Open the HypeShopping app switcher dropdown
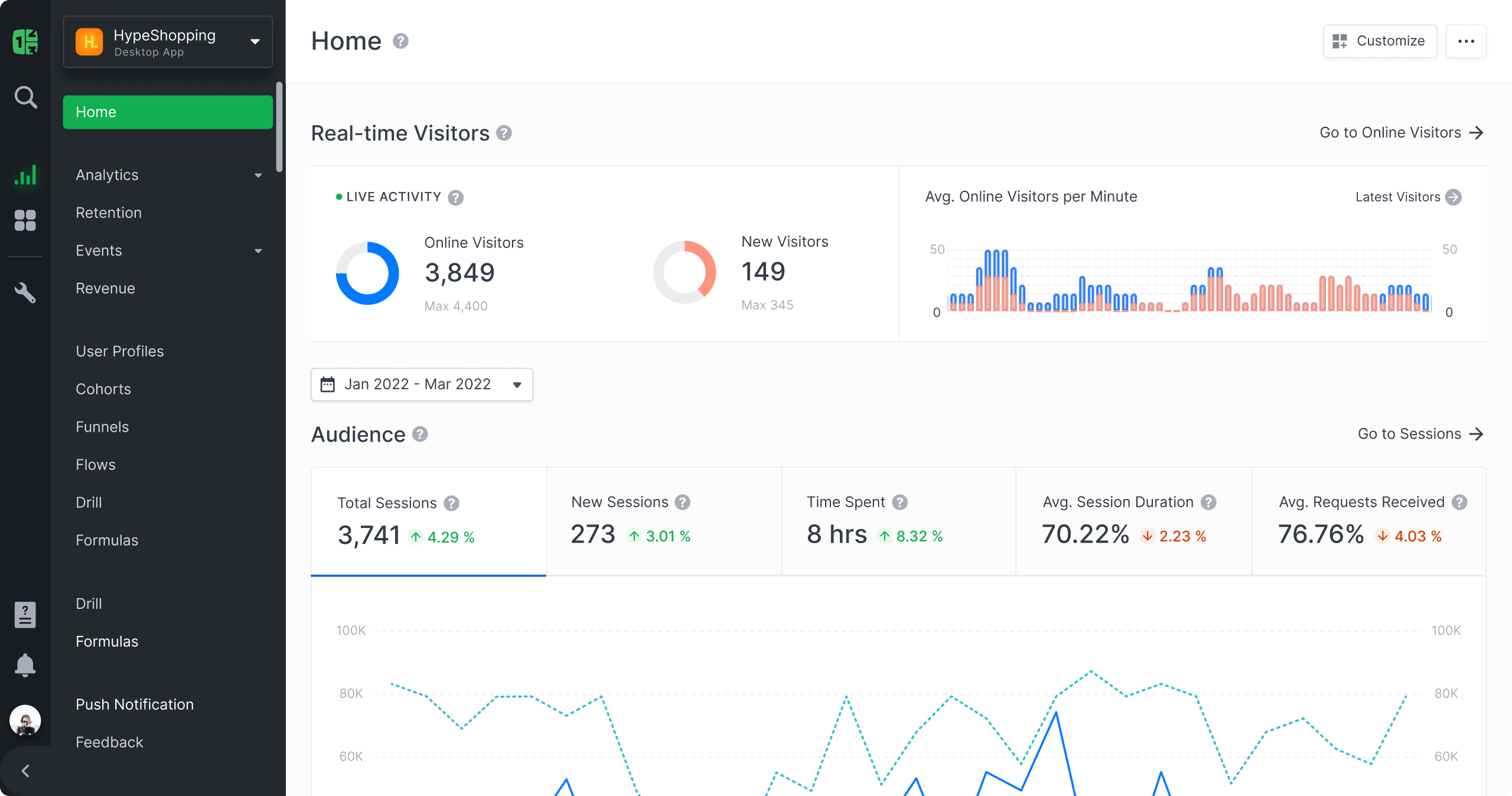This screenshot has width=1512, height=796. (255, 41)
